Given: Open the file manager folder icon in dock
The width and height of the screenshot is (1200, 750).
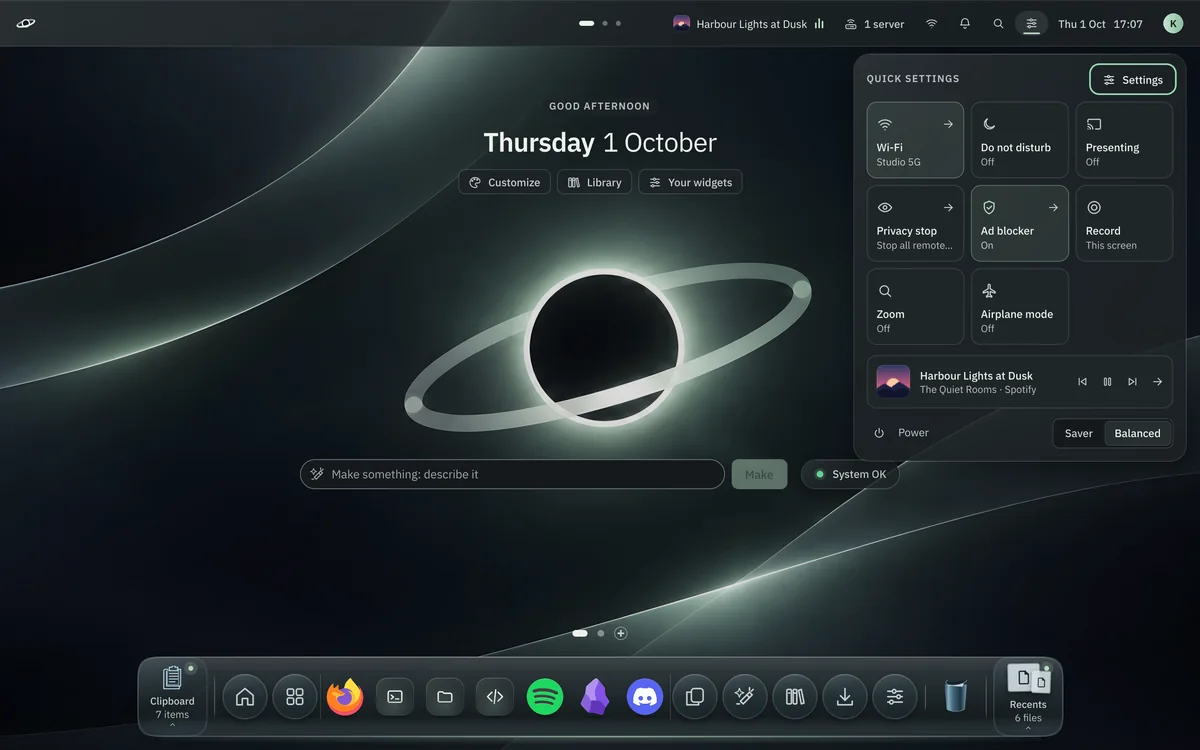Looking at the screenshot, I should coord(445,697).
